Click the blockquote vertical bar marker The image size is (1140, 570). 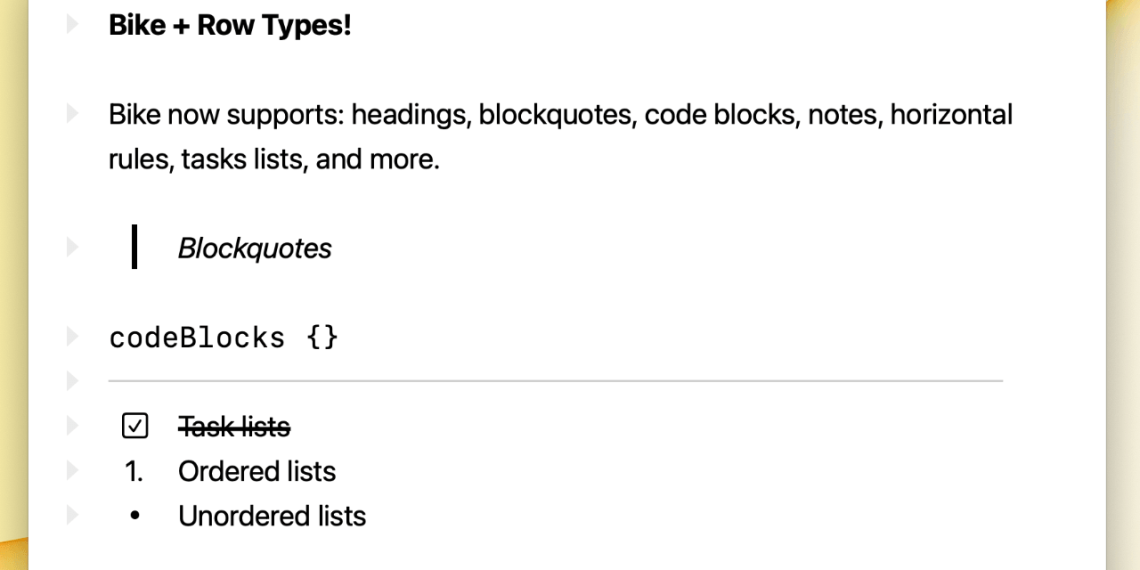point(134,247)
